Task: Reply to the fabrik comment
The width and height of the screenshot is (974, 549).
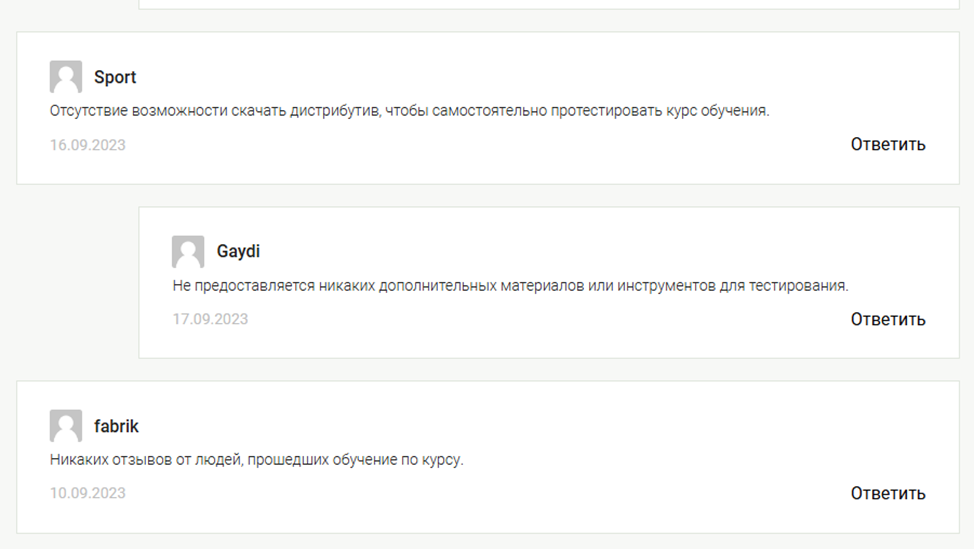Action: point(888,493)
